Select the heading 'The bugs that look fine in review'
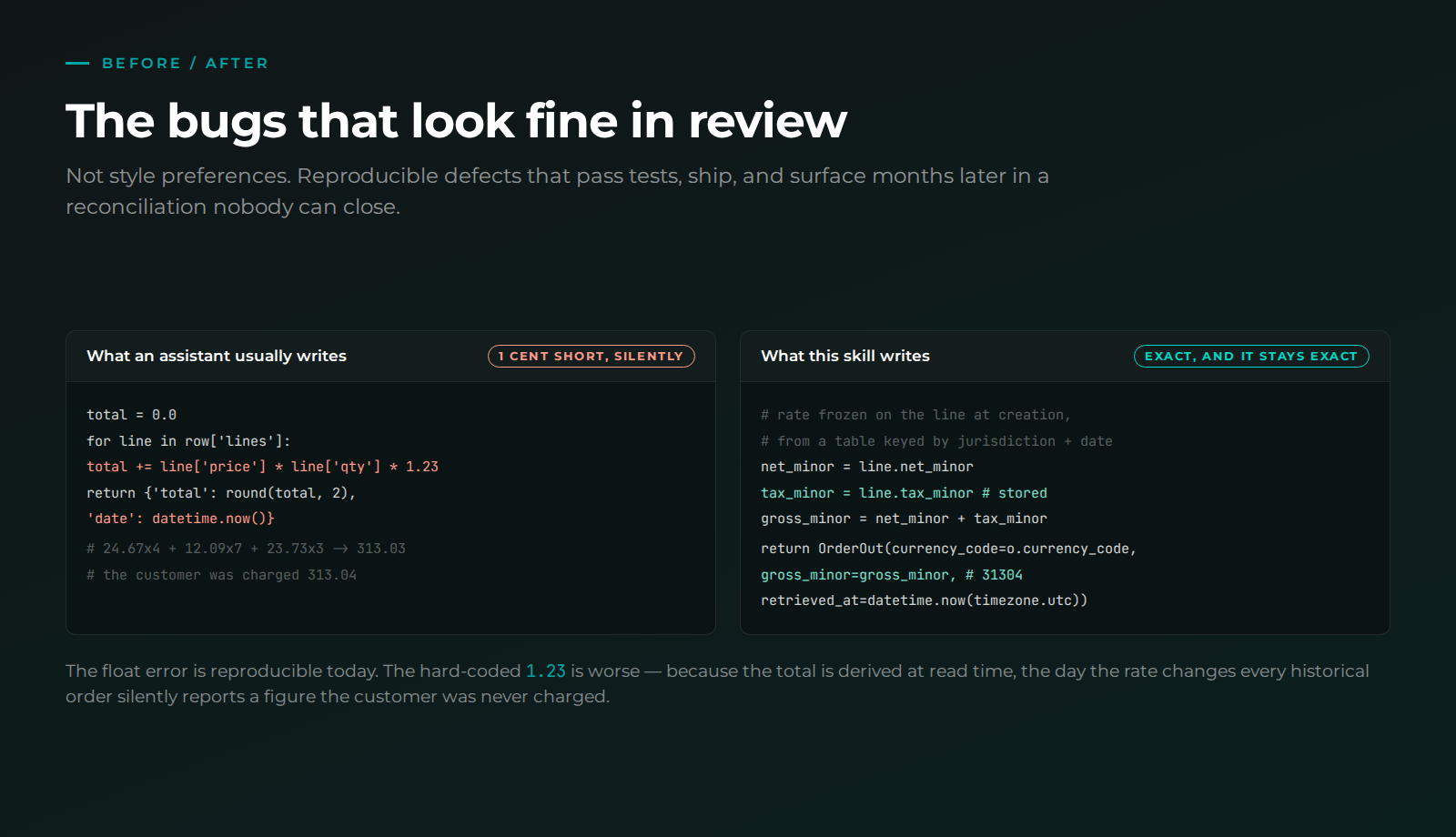This screenshot has width=1456, height=837. click(456, 120)
